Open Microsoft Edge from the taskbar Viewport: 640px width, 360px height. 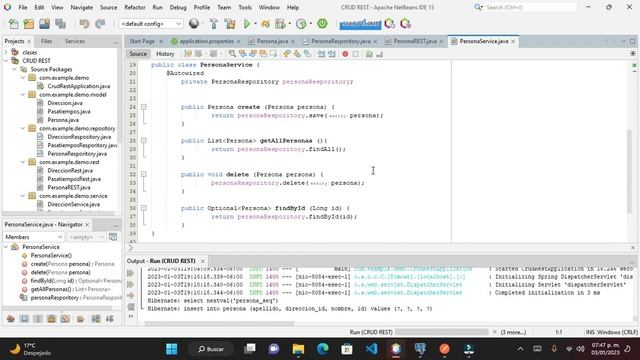click(322, 349)
